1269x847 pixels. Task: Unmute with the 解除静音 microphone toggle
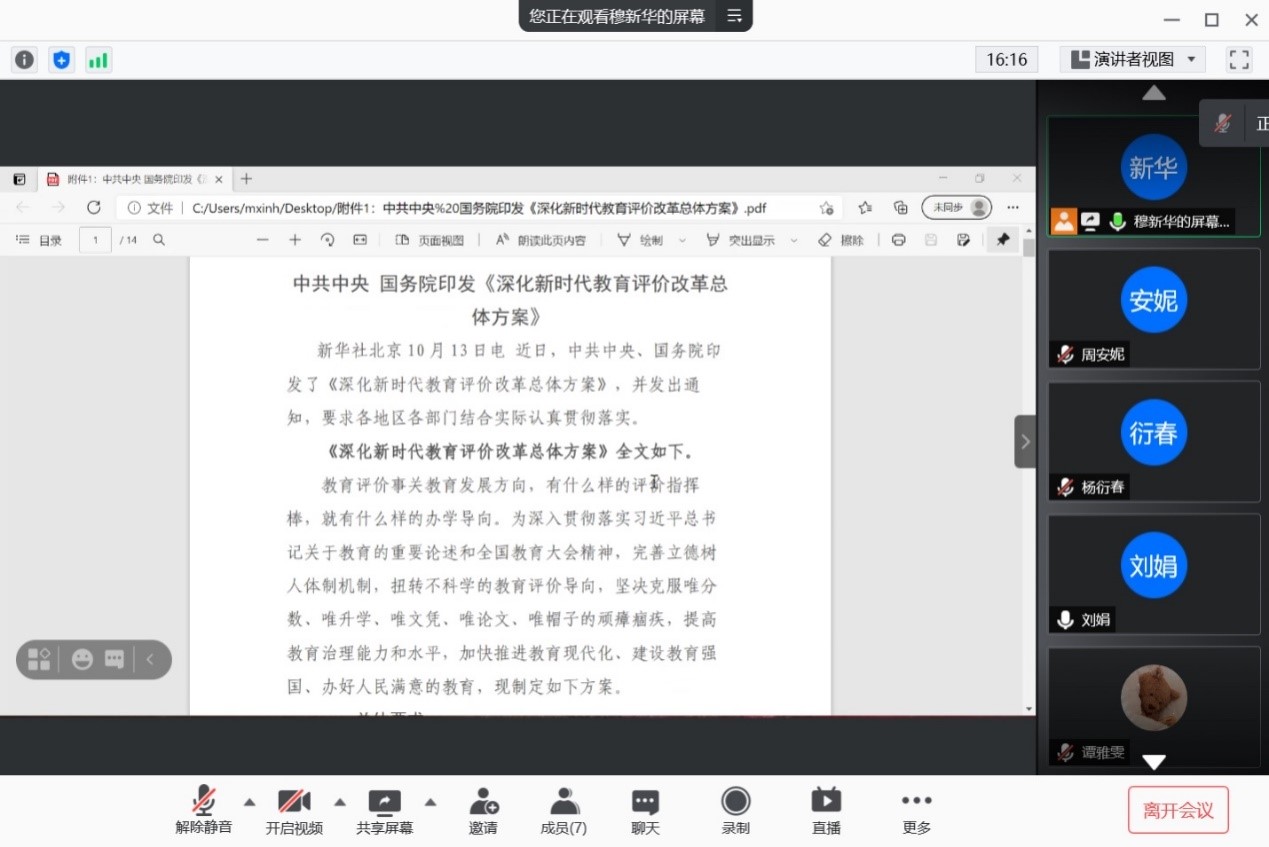pos(203,810)
